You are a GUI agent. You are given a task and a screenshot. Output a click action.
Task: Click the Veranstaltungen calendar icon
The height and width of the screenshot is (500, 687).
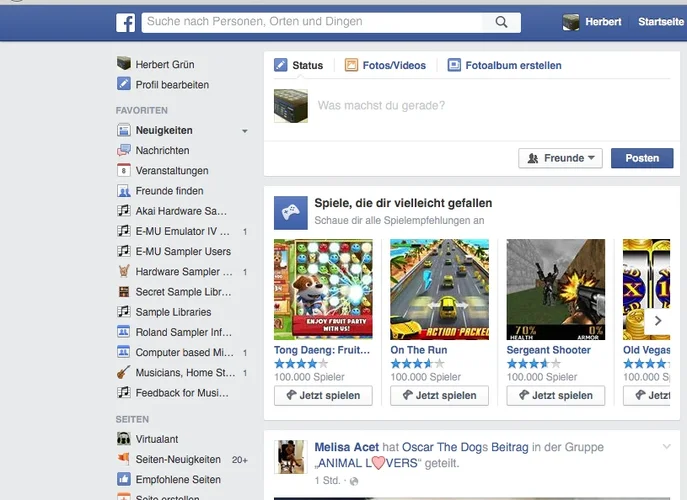[124, 170]
